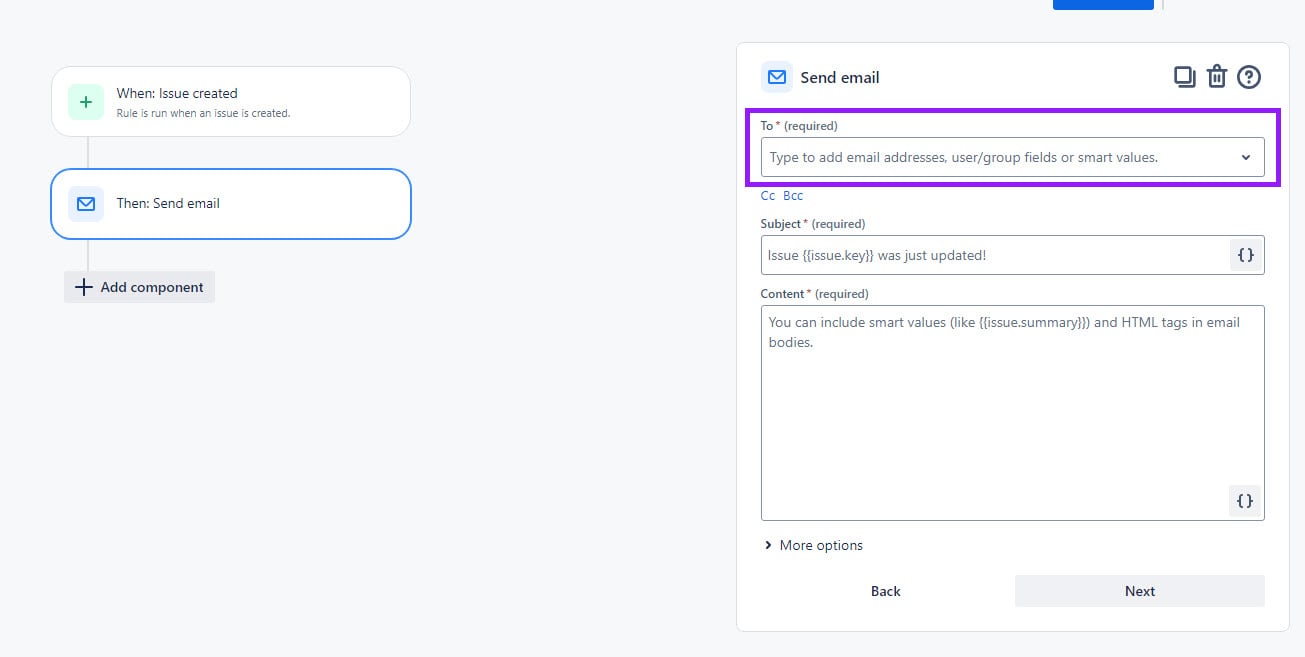This screenshot has width=1305, height=657.
Task: Click the "Content (required)" label
Action: coord(815,294)
